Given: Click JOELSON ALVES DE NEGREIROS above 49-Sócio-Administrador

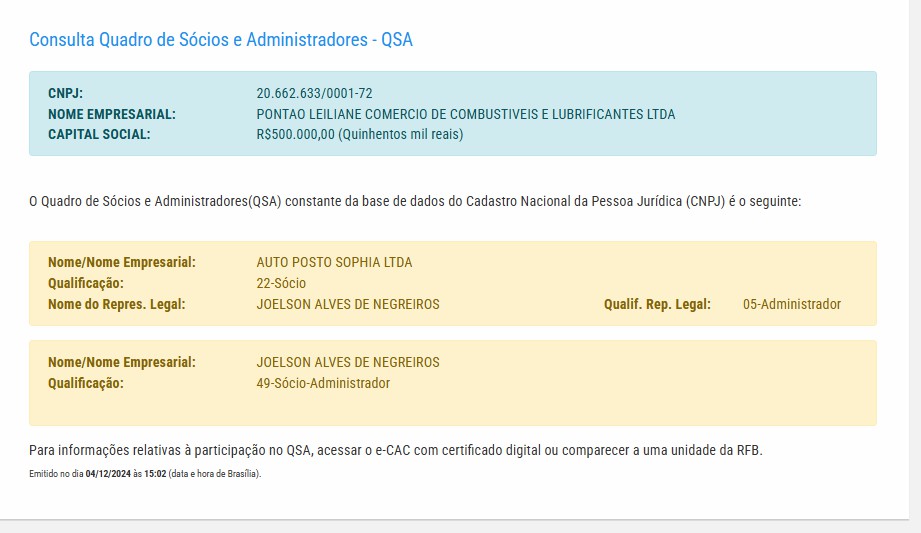Looking at the screenshot, I should pos(348,362).
